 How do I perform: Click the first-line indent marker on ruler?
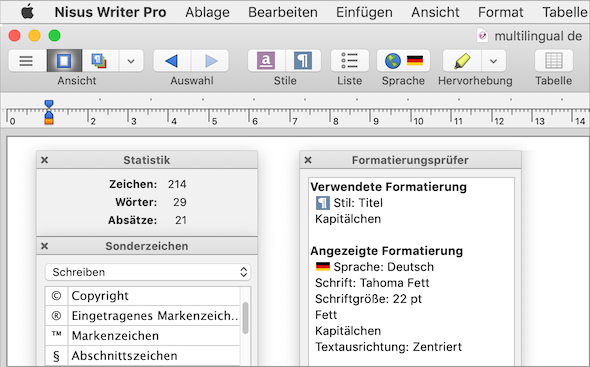49,104
